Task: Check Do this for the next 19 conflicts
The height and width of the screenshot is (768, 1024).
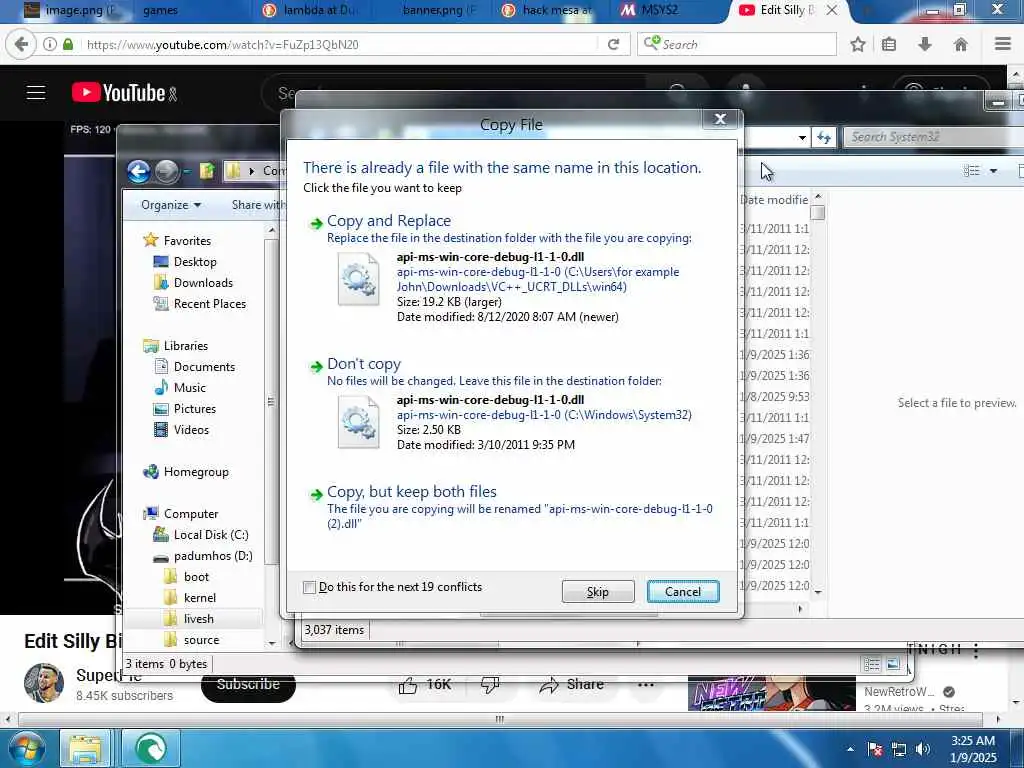Action: coord(310,586)
